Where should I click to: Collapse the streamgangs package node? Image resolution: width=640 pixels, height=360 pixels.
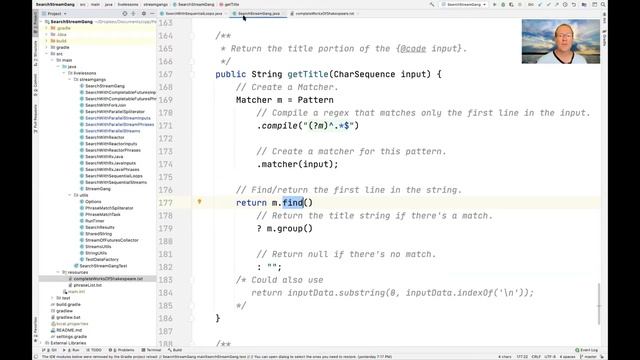[x=69, y=79]
